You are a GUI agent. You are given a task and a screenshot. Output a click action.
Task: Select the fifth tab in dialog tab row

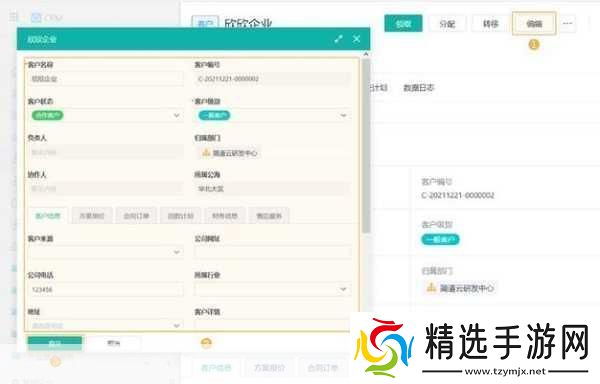tap(225, 216)
